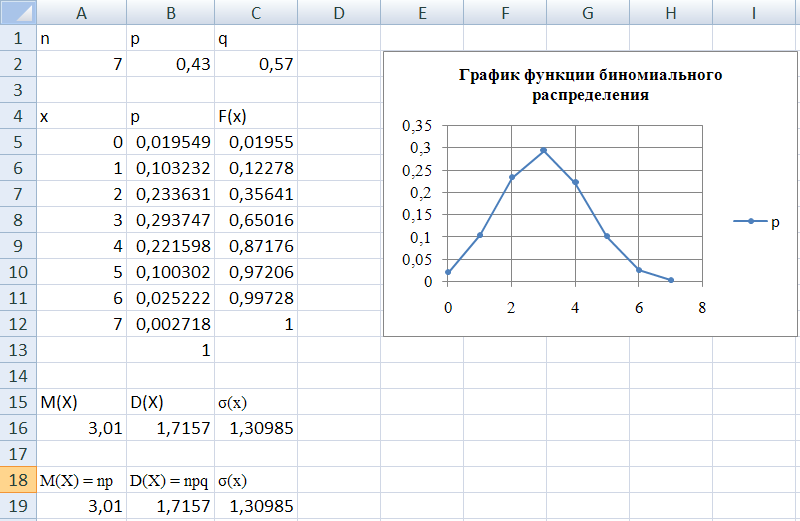The height and width of the screenshot is (521, 800).
Task: Click cell C1 label 'q'
Action: point(256,38)
